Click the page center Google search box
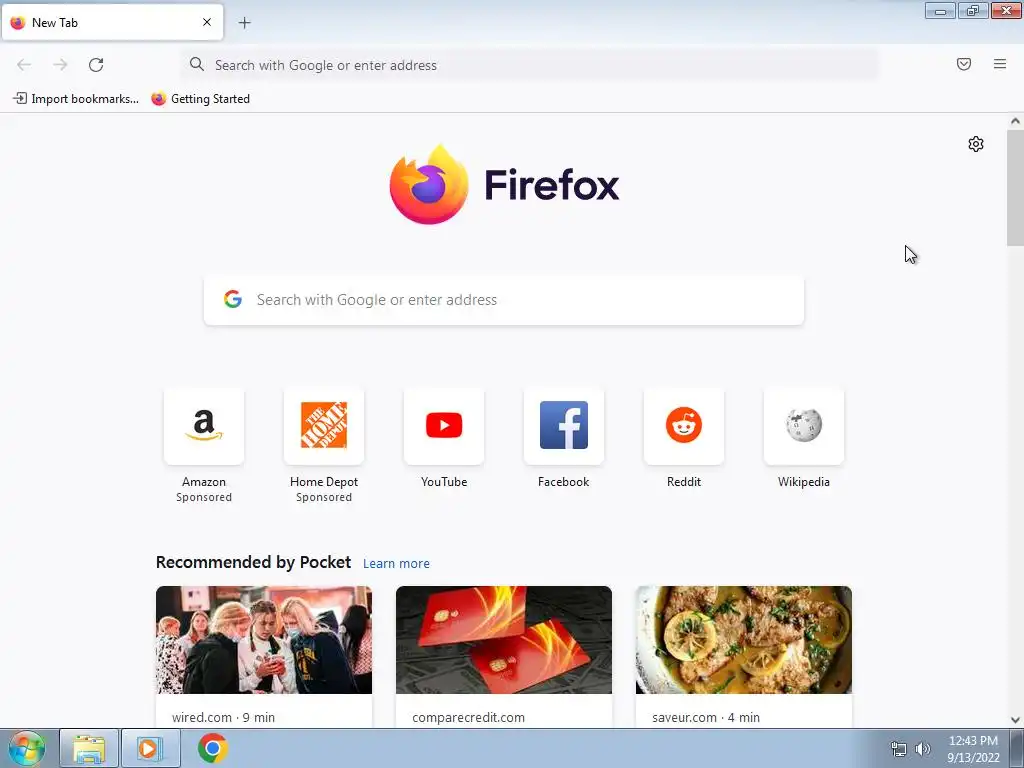This screenshot has height=768, width=1024. pos(504,300)
